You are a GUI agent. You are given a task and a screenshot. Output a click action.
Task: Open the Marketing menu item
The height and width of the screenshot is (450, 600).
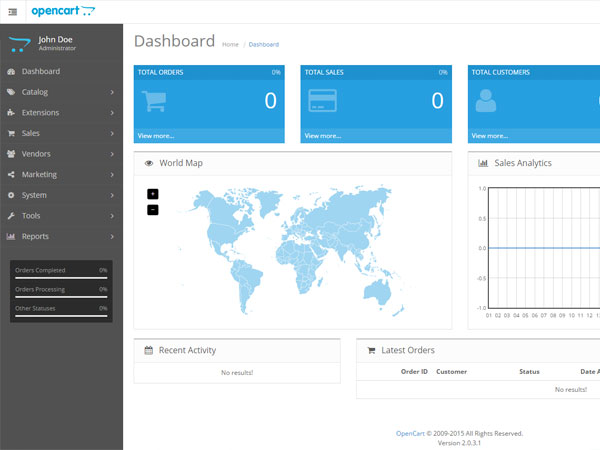coord(39,175)
